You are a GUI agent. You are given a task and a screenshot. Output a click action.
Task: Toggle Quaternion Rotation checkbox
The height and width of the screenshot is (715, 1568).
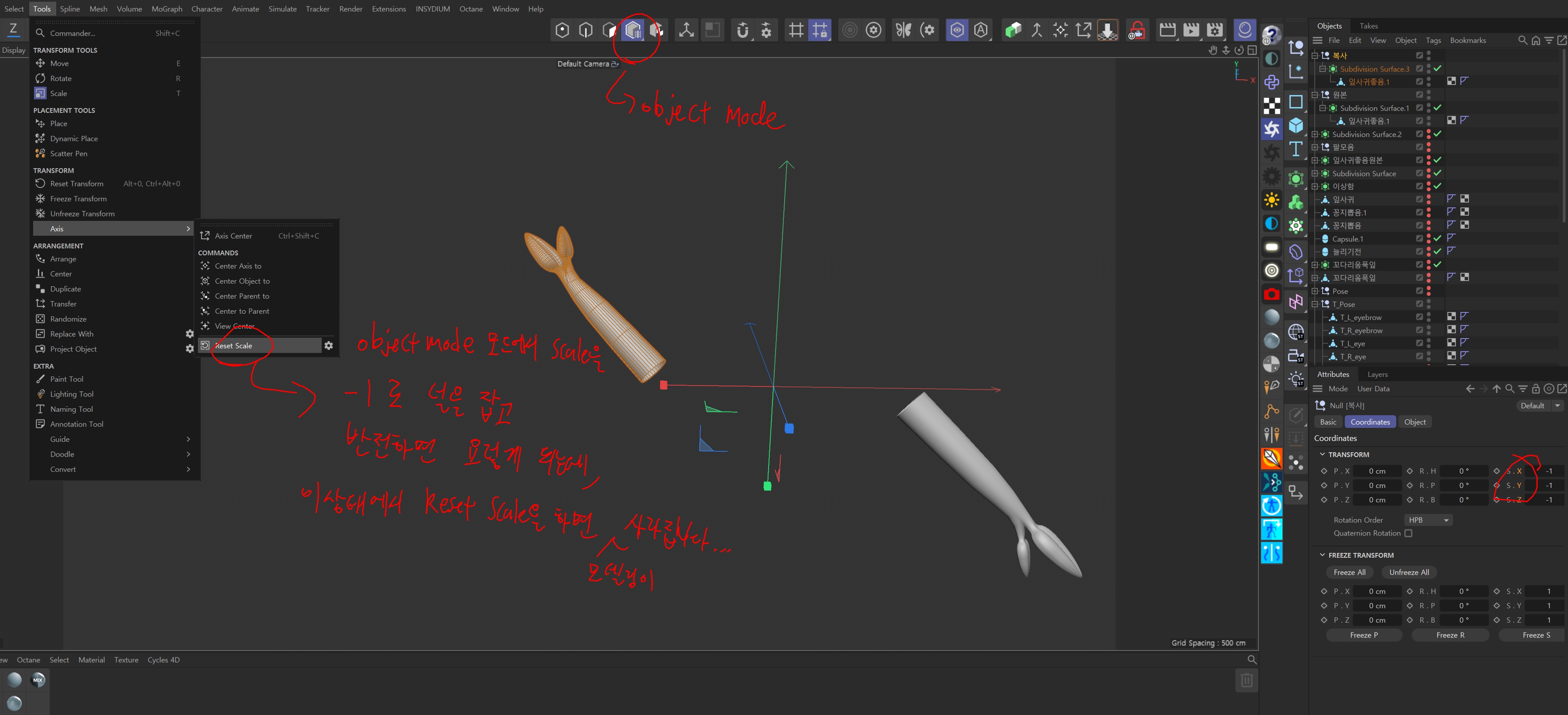(1408, 533)
